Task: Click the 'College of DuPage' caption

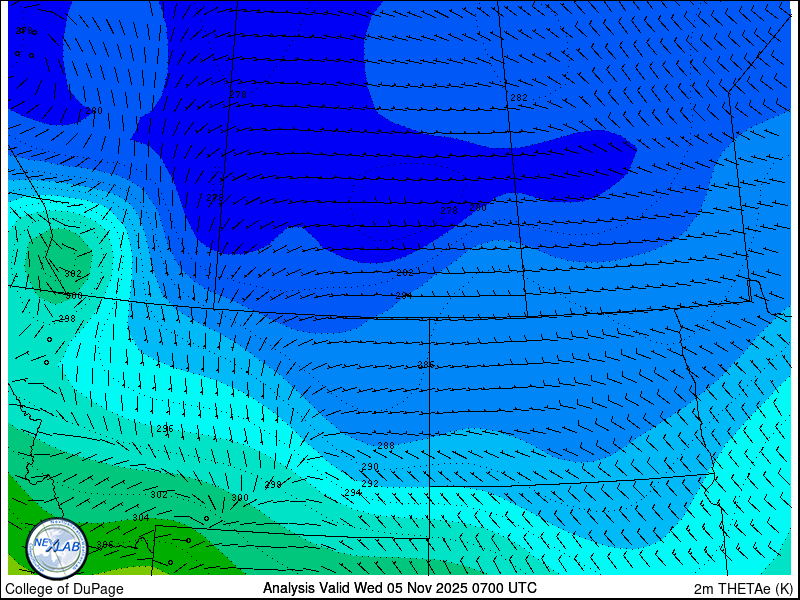Action: pos(64,589)
